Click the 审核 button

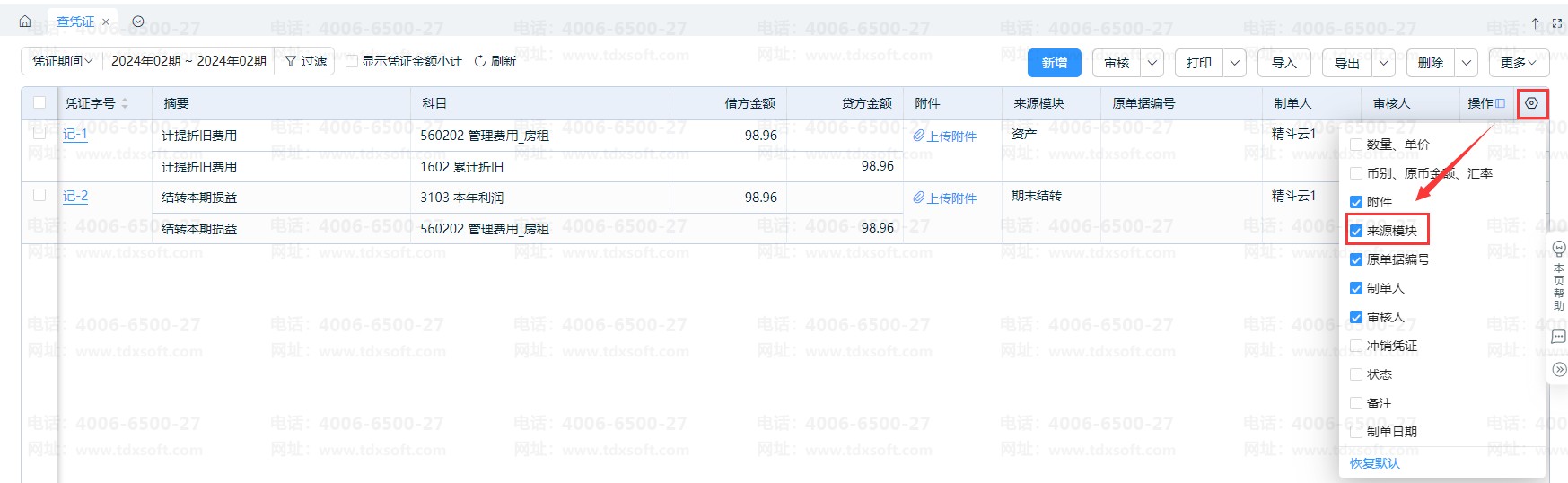(x=1117, y=63)
